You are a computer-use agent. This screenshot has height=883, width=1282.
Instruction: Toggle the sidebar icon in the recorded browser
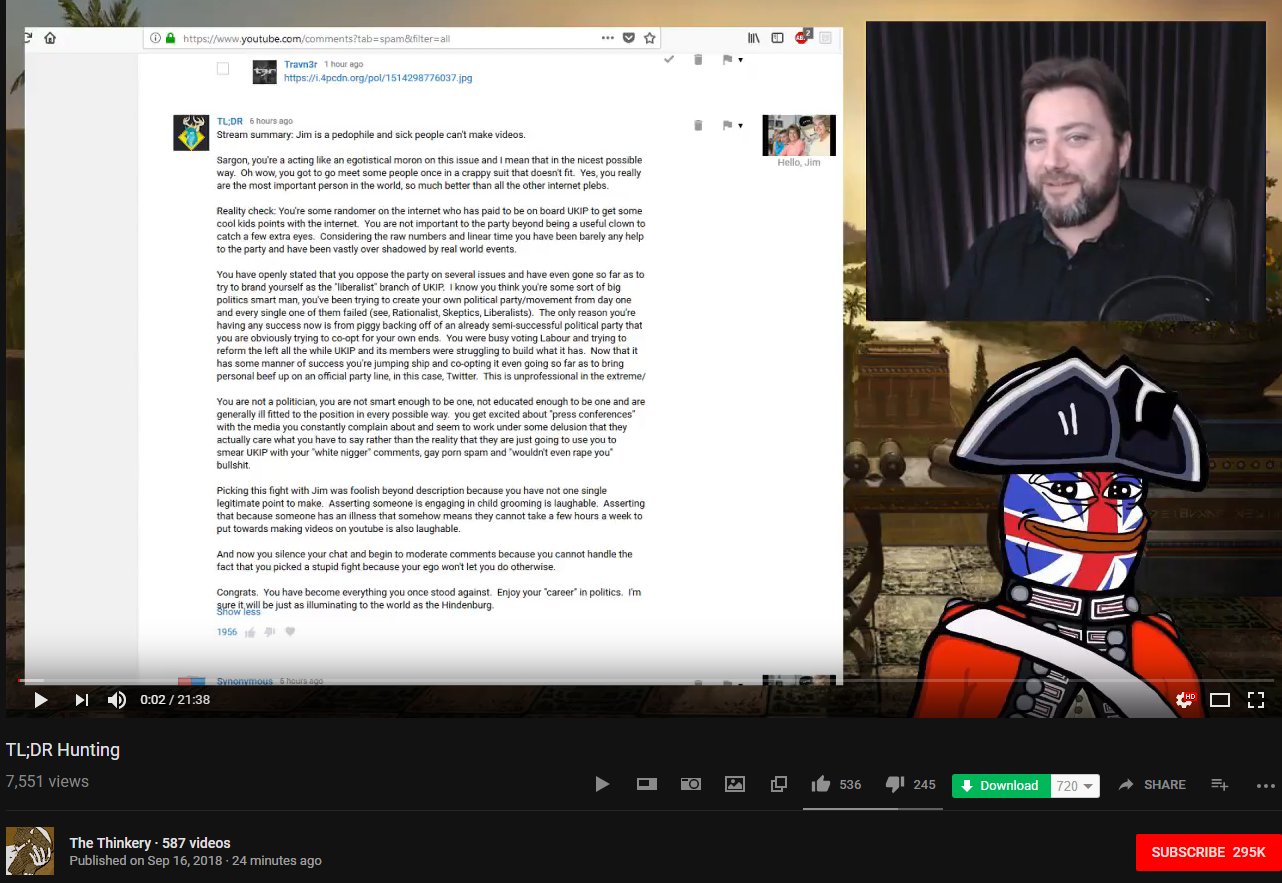click(778, 38)
